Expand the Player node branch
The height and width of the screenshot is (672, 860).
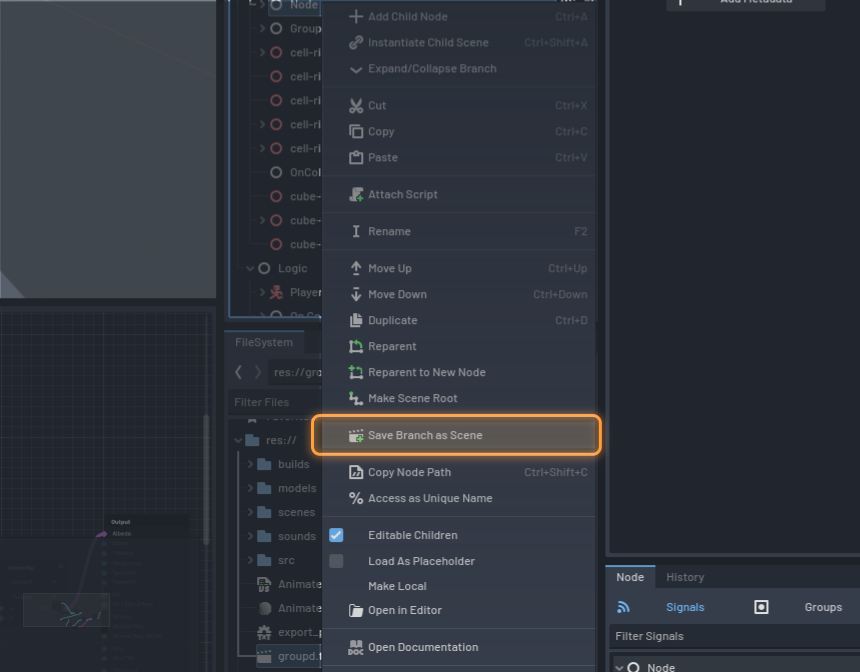pyautogui.click(x=263, y=292)
